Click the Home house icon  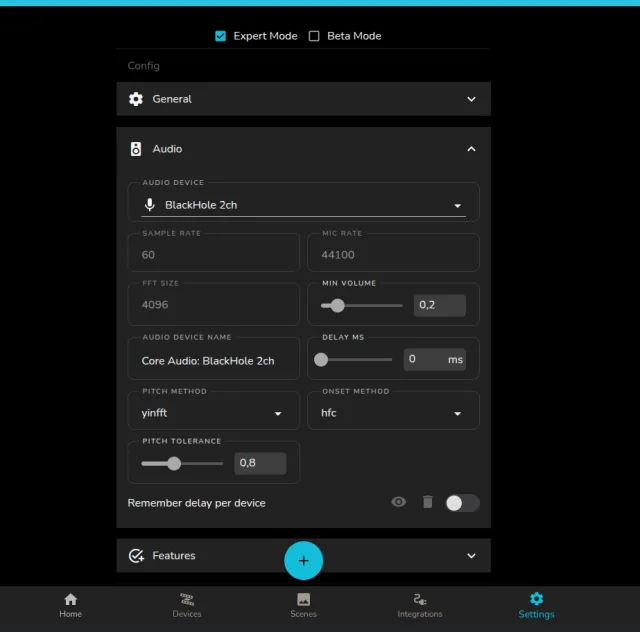click(71, 599)
